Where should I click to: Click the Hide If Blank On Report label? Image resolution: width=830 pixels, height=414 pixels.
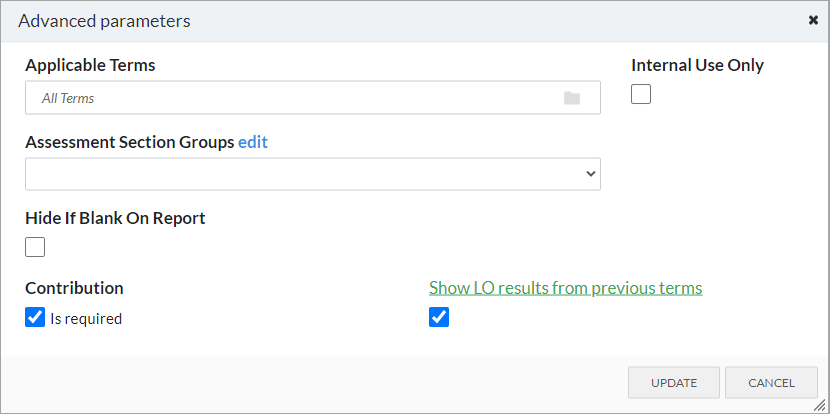(x=115, y=218)
